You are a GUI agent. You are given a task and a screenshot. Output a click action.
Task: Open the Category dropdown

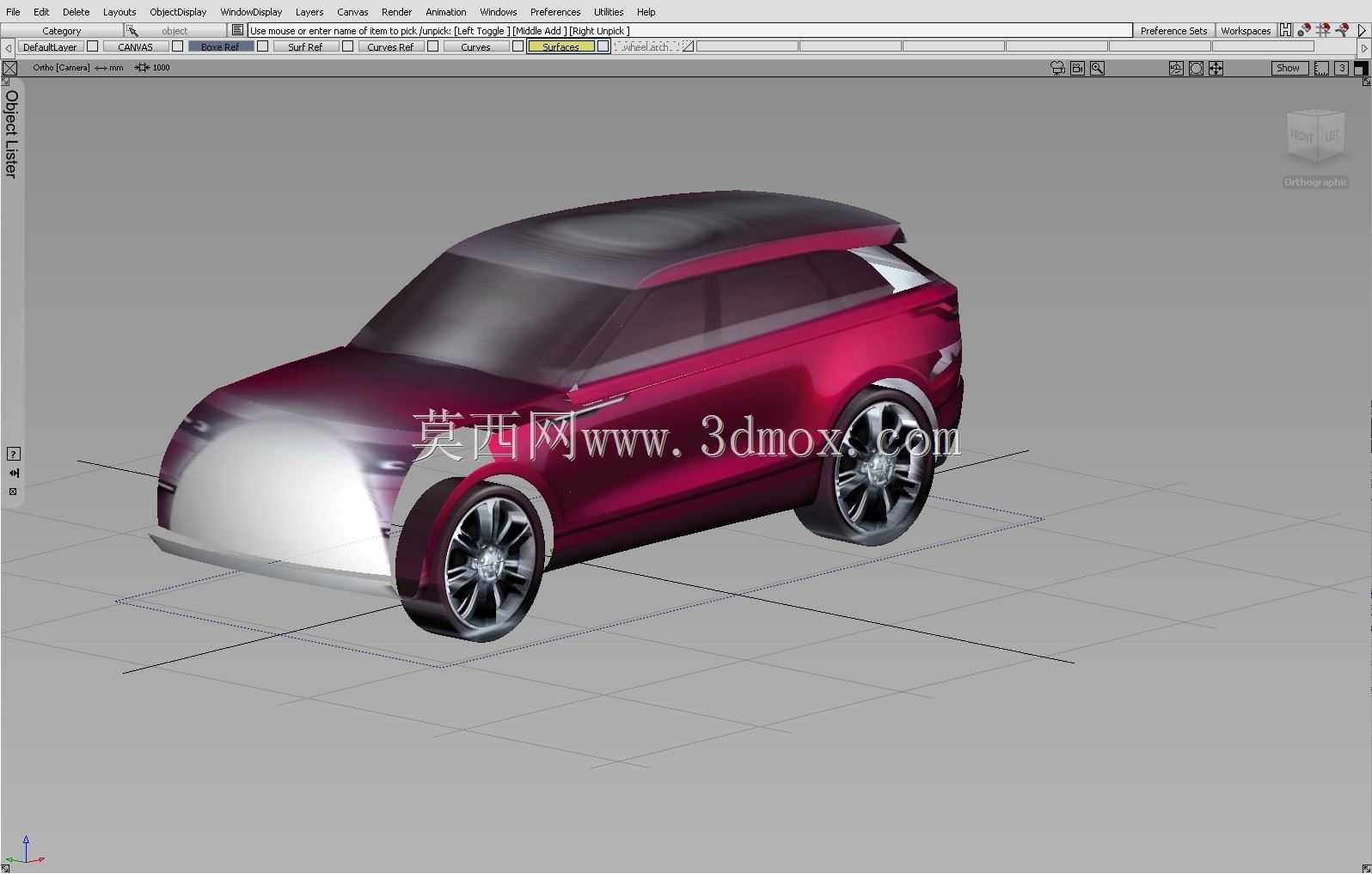[62, 30]
